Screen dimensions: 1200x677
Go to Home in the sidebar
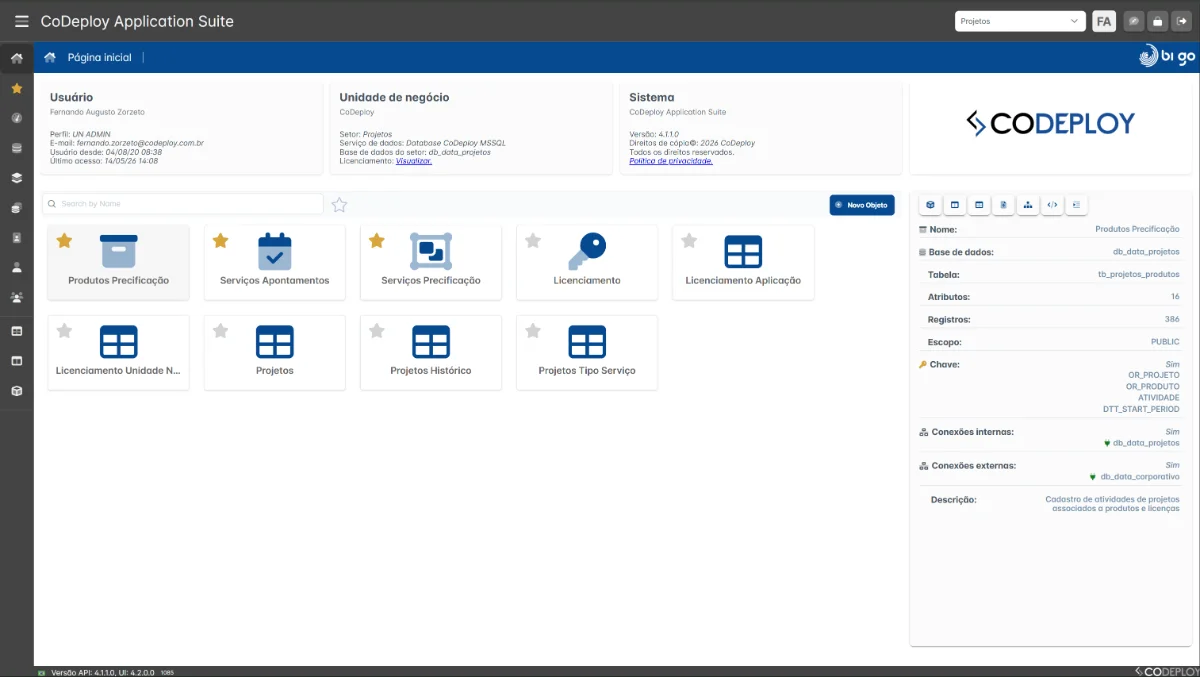[x=16, y=58]
